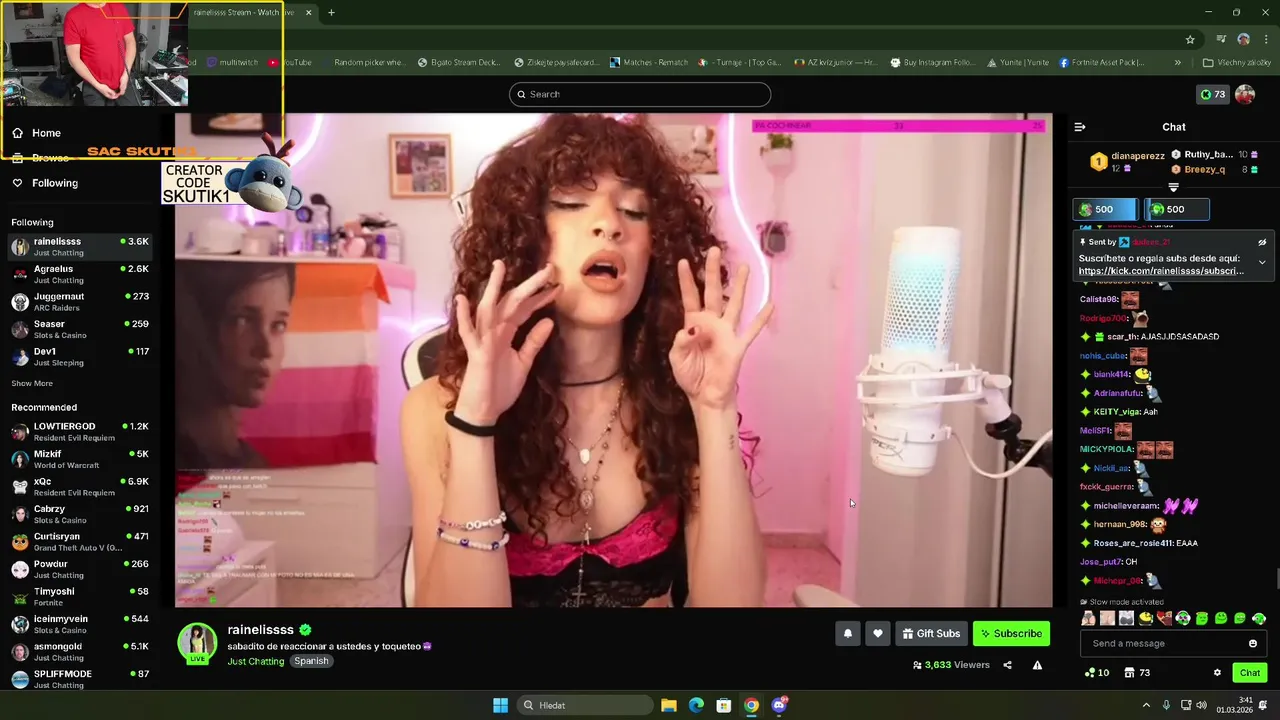The height and width of the screenshot is (720, 1280).
Task: Hide the pinned chat message with the eye icon
Action: click(x=1262, y=242)
